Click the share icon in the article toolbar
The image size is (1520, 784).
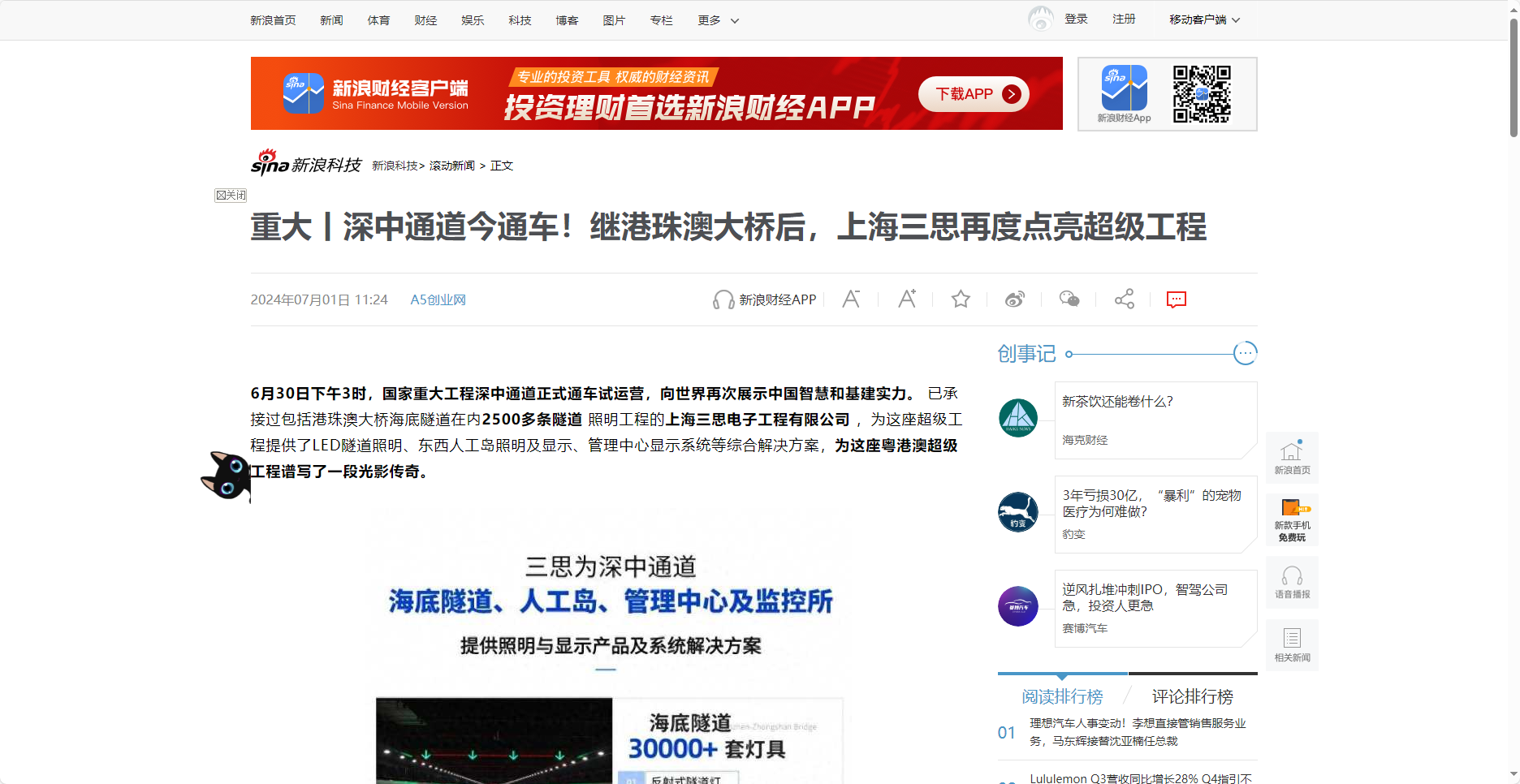(1124, 299)
